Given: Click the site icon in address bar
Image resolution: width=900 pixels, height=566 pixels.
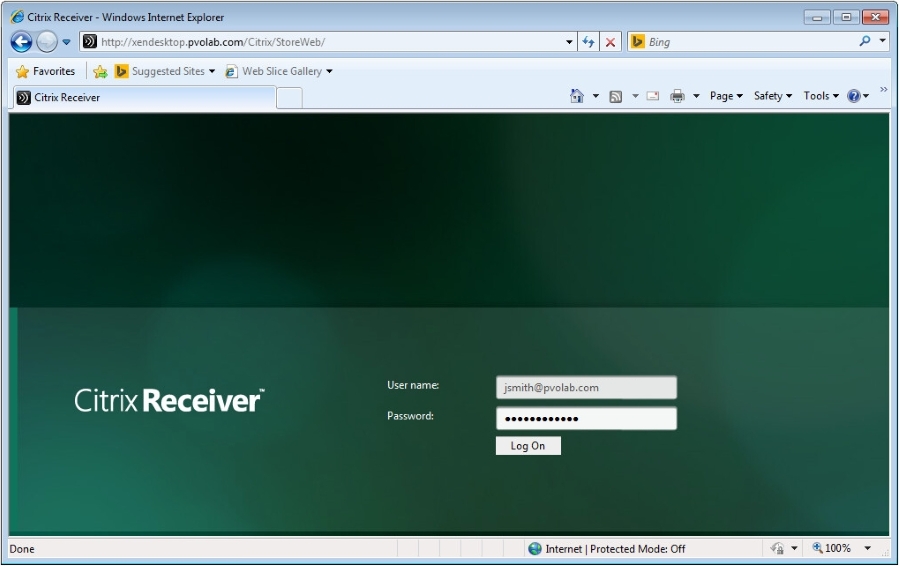Looking at the screenshot, I should [x=90, y=41].
